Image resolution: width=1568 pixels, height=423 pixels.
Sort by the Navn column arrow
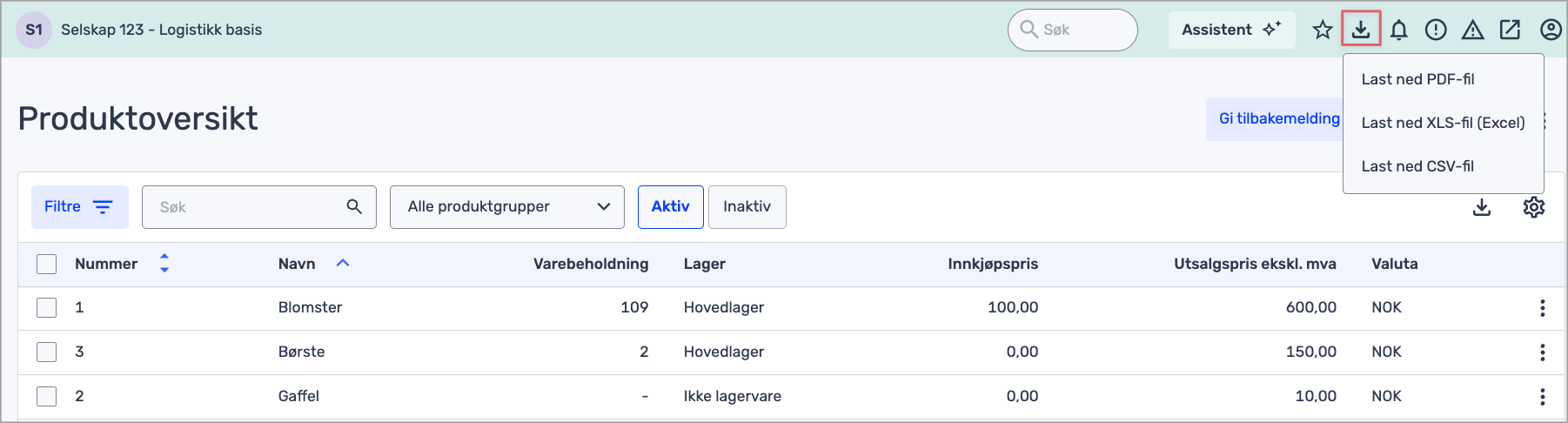343,263
